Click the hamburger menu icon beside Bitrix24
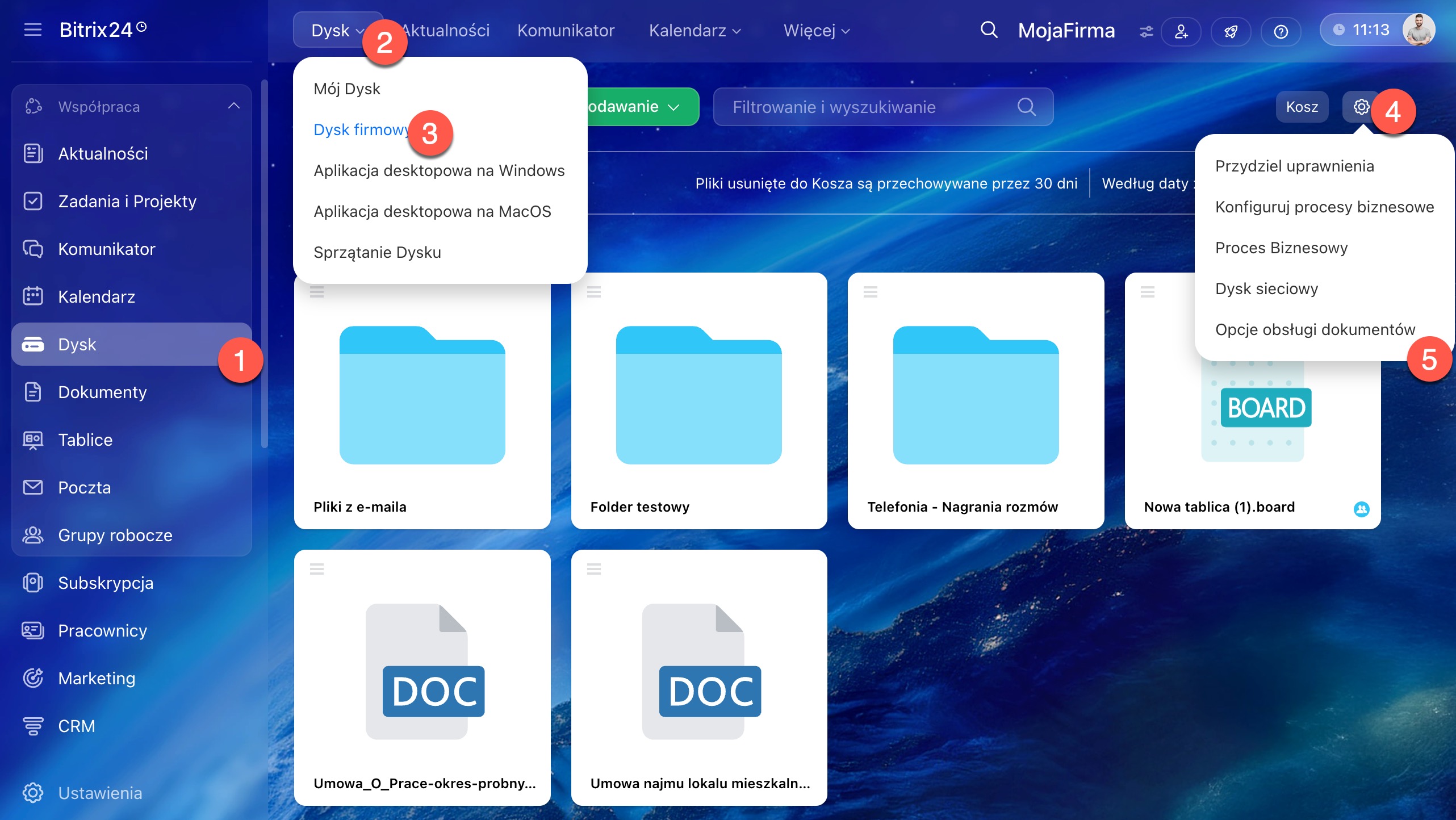This screenshot has width=1456, height=820. click(x=33, y=30)
